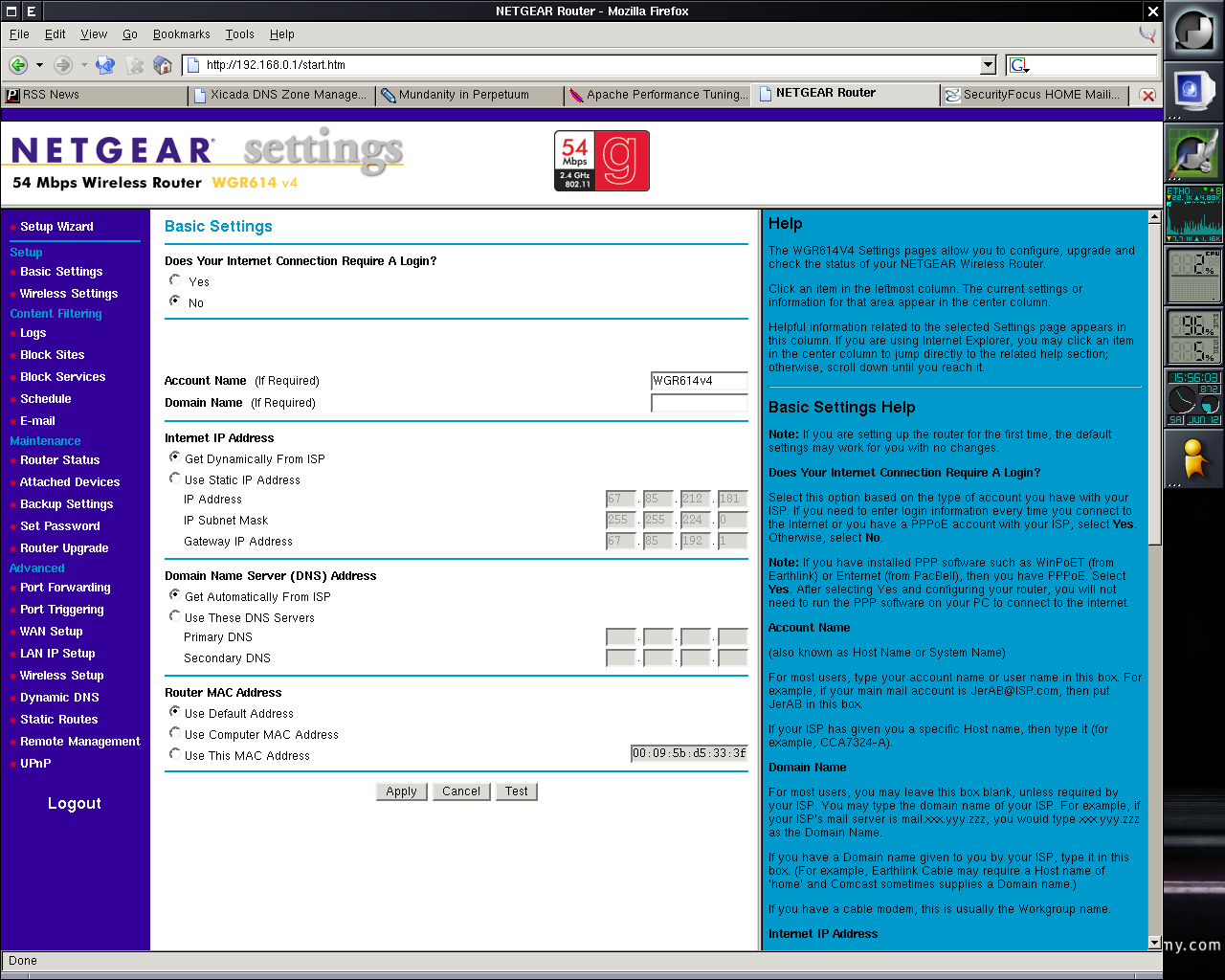Open the Window Maker preferences dock icon
Image resolution: width=1225 pixels, height=980 pixels.
(x=1193, y=153)
